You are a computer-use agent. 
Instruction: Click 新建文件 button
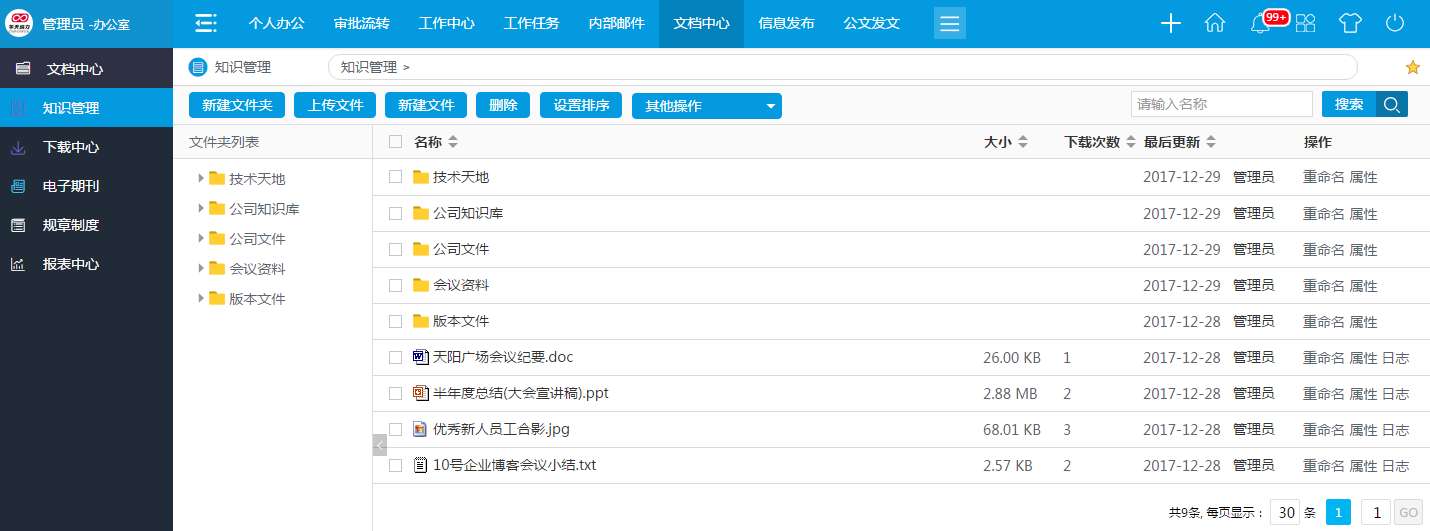[426, 105]
